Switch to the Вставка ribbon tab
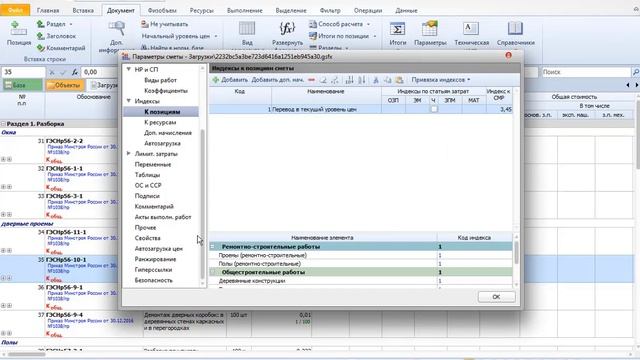This screenshot has width=640, height=360. pyautogui.click(x=83, y=10)
